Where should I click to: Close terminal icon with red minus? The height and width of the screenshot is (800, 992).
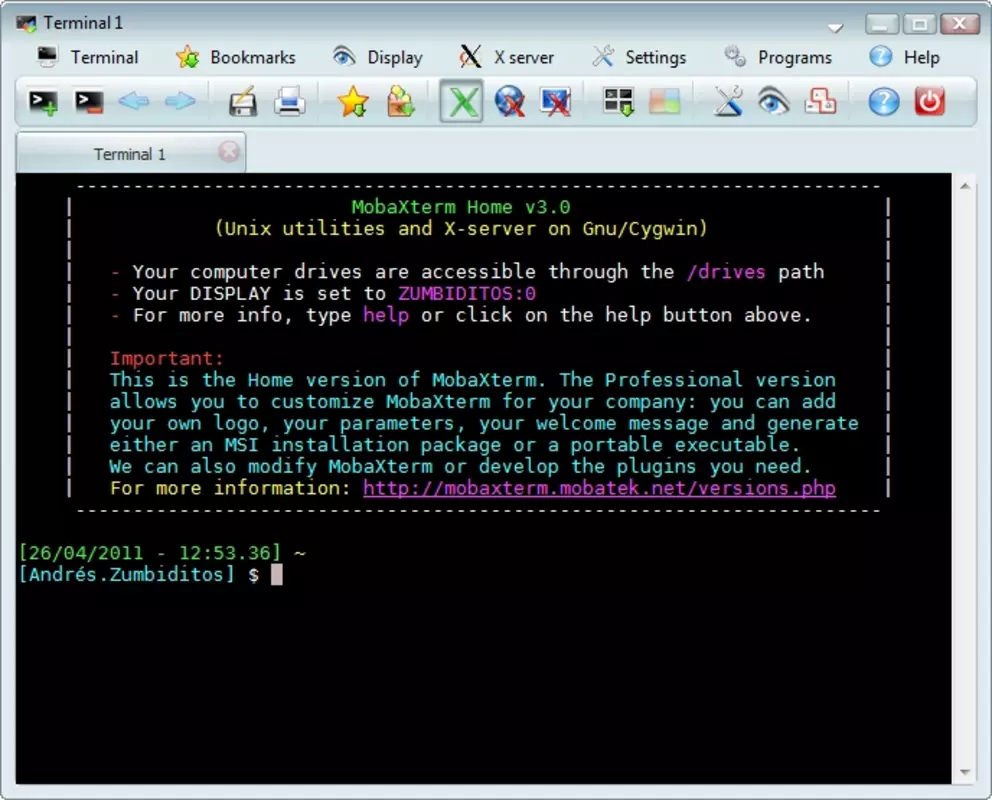pyautogui.click(x=89, y=102)
